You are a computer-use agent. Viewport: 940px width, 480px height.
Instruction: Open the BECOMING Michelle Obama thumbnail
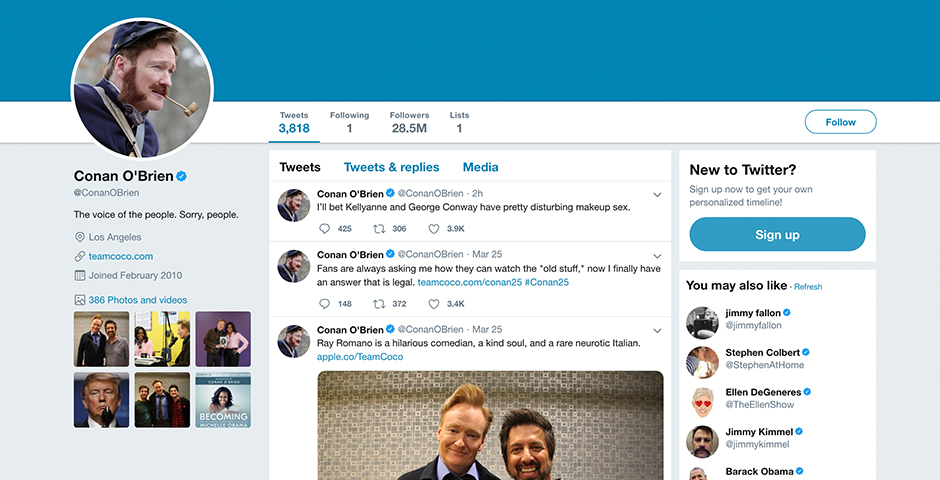pos(223,400)
